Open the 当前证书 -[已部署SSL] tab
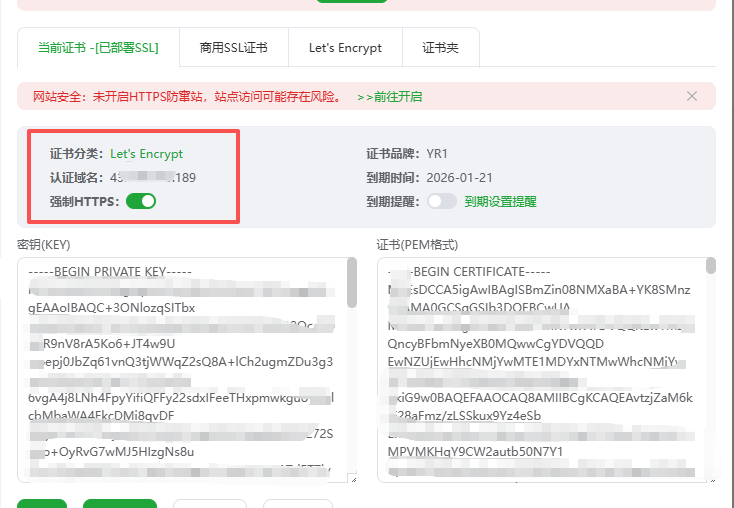Viewport: 734px width, 508px height. coord(98,47)
